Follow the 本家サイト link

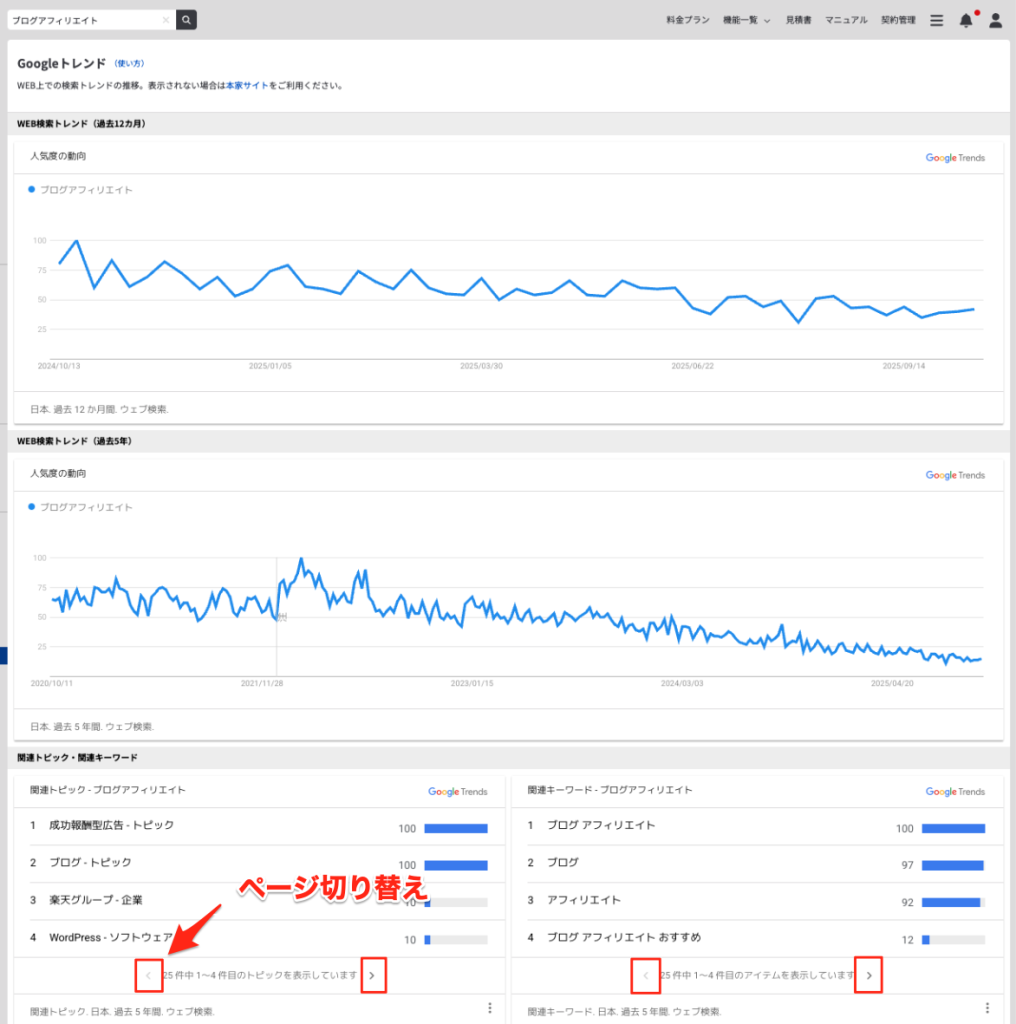[247, 86]
